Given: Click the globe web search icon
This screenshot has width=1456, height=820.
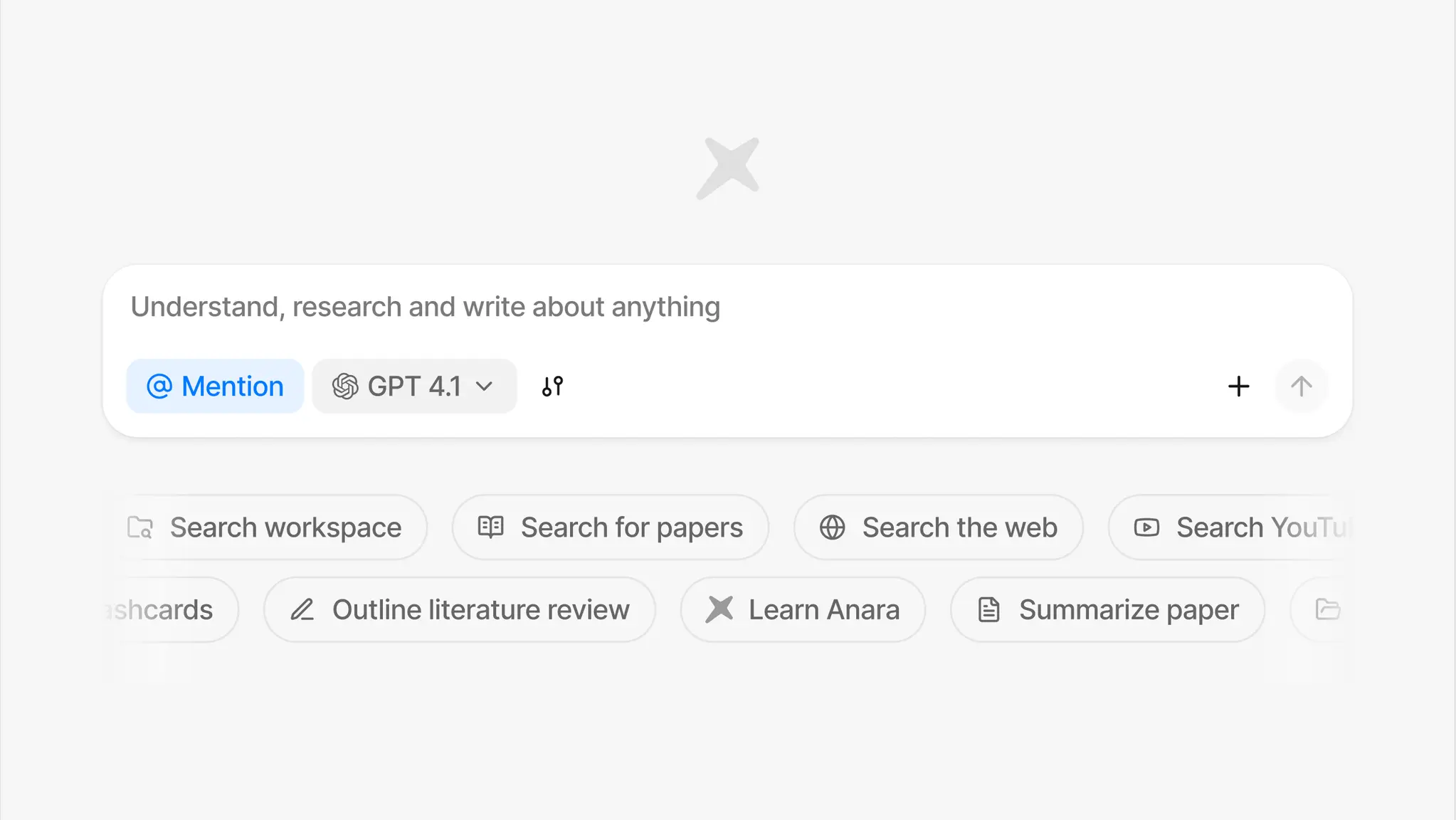Looking at the screenshot, I should 832,527.
